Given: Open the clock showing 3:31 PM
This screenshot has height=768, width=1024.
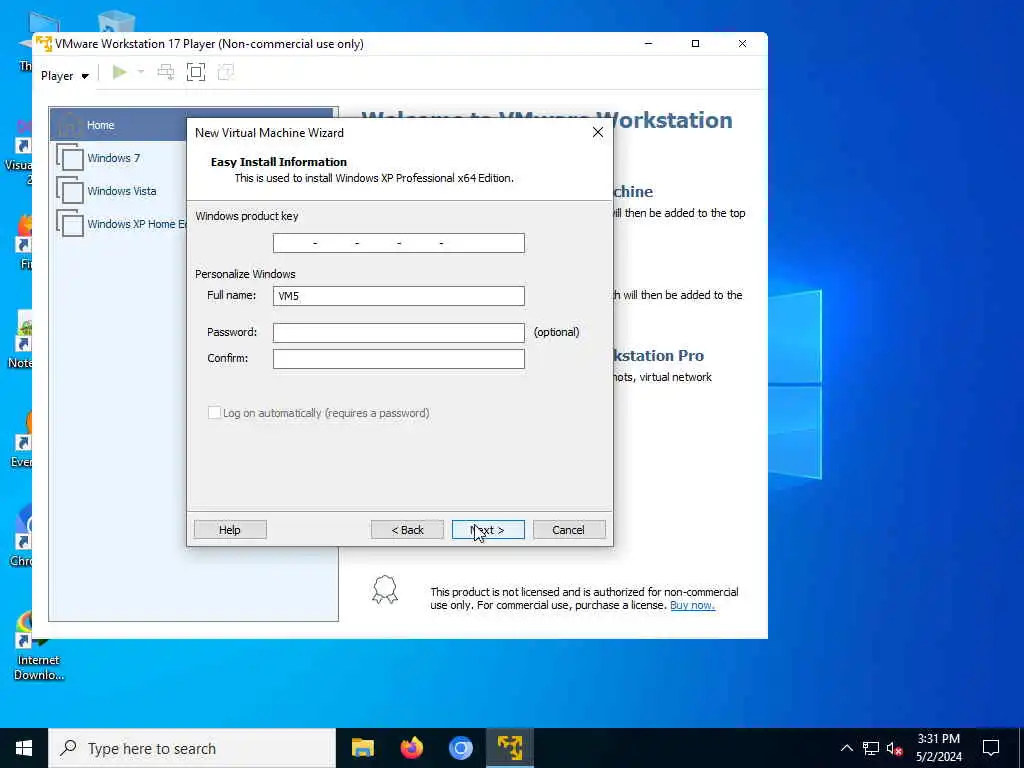Looking at the screenshot, I should point(938,748).
